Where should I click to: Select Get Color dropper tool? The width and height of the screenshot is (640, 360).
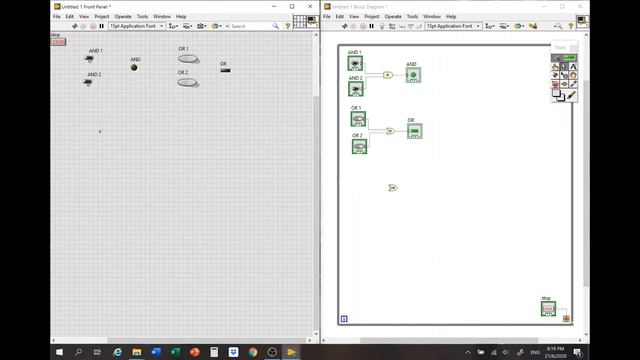[x=573, y=84]
